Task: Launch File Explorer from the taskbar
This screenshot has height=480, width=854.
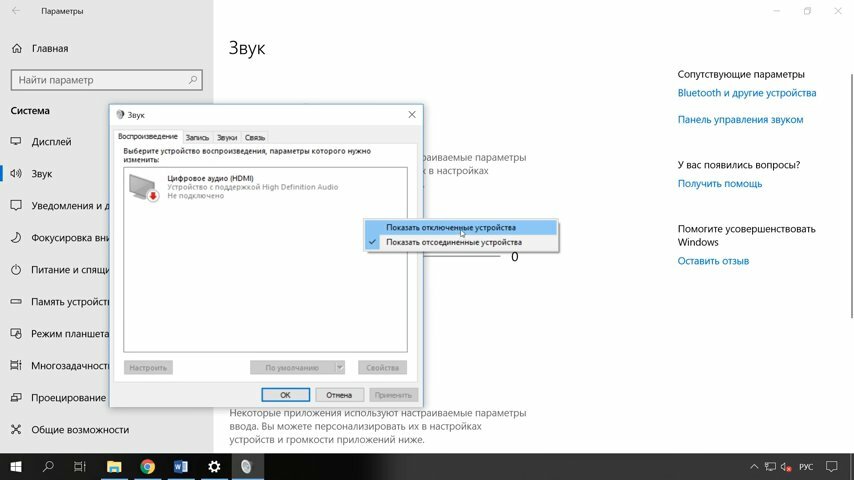Action: tap(114, 466)
